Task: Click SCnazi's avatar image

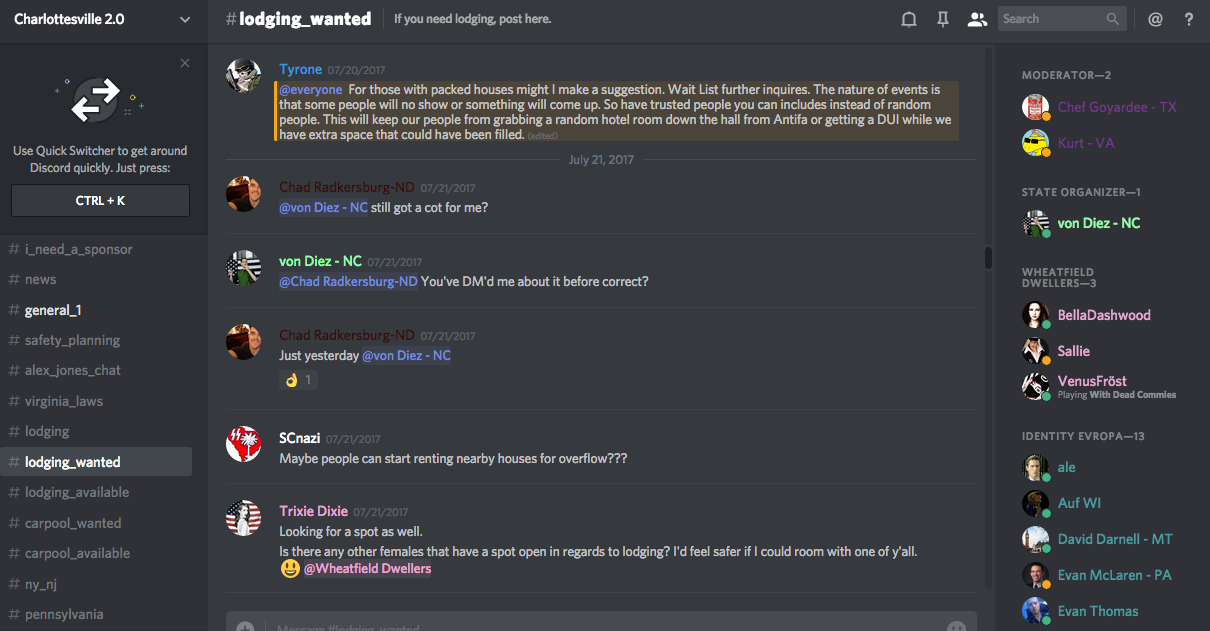Action: (x=244, y=444)
